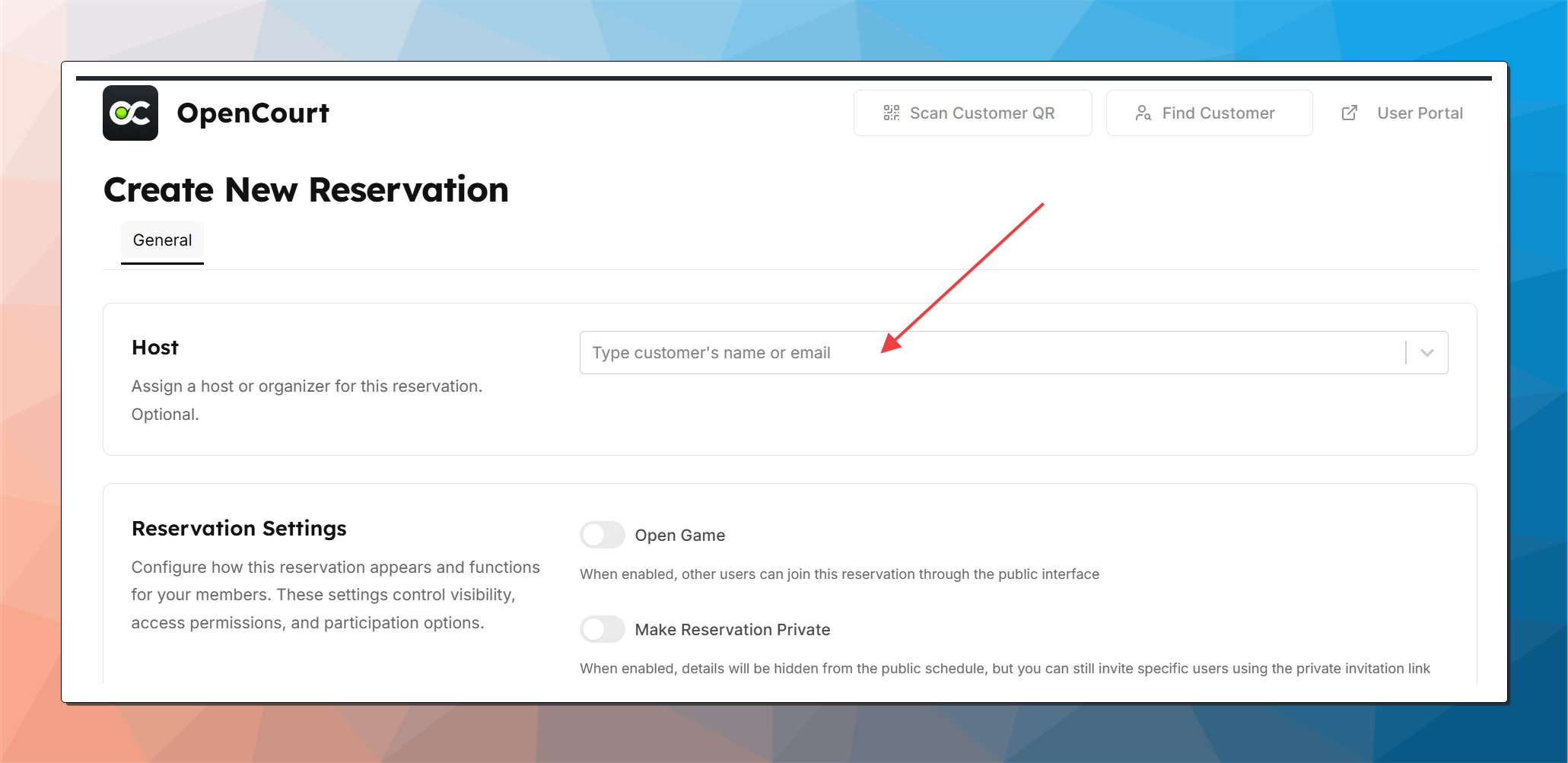Image resolution: width=1568 pixels, height=763 pixels.
Task: Turn on Make Reservation Private switch
Action: (603, 629)
